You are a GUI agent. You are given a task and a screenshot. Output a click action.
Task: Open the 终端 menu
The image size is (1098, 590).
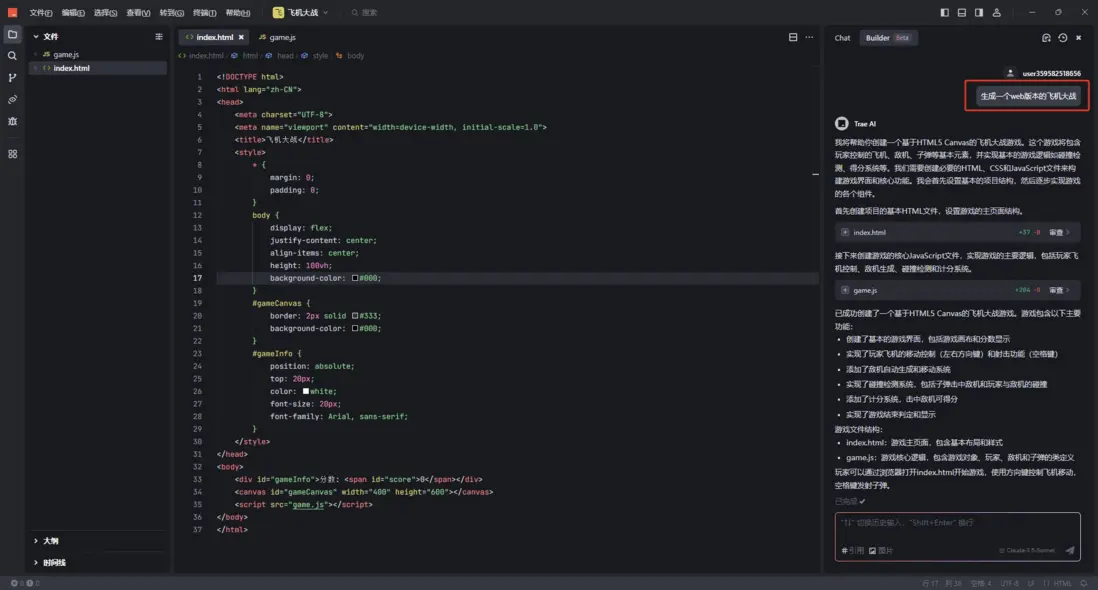coord(204,13)
